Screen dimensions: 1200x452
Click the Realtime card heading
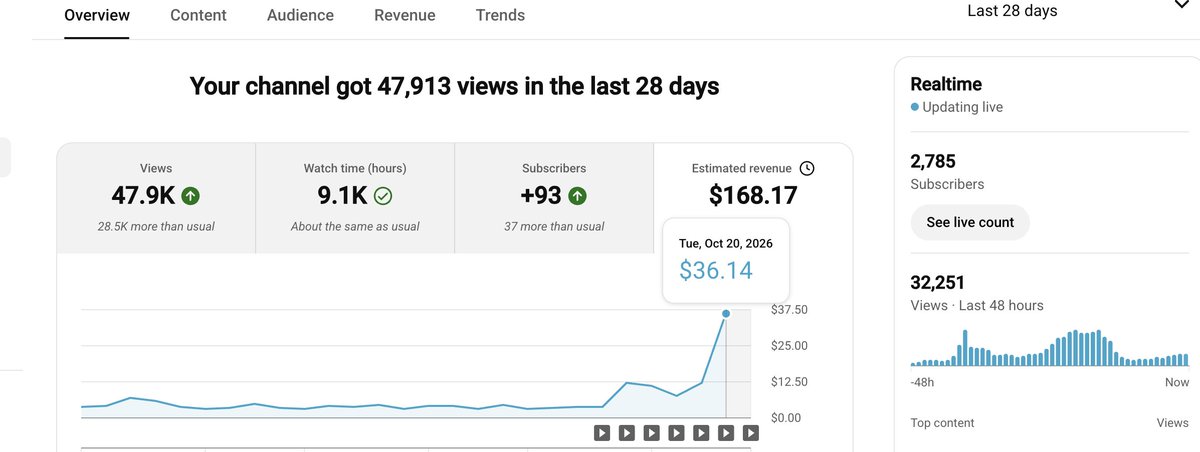946,84
